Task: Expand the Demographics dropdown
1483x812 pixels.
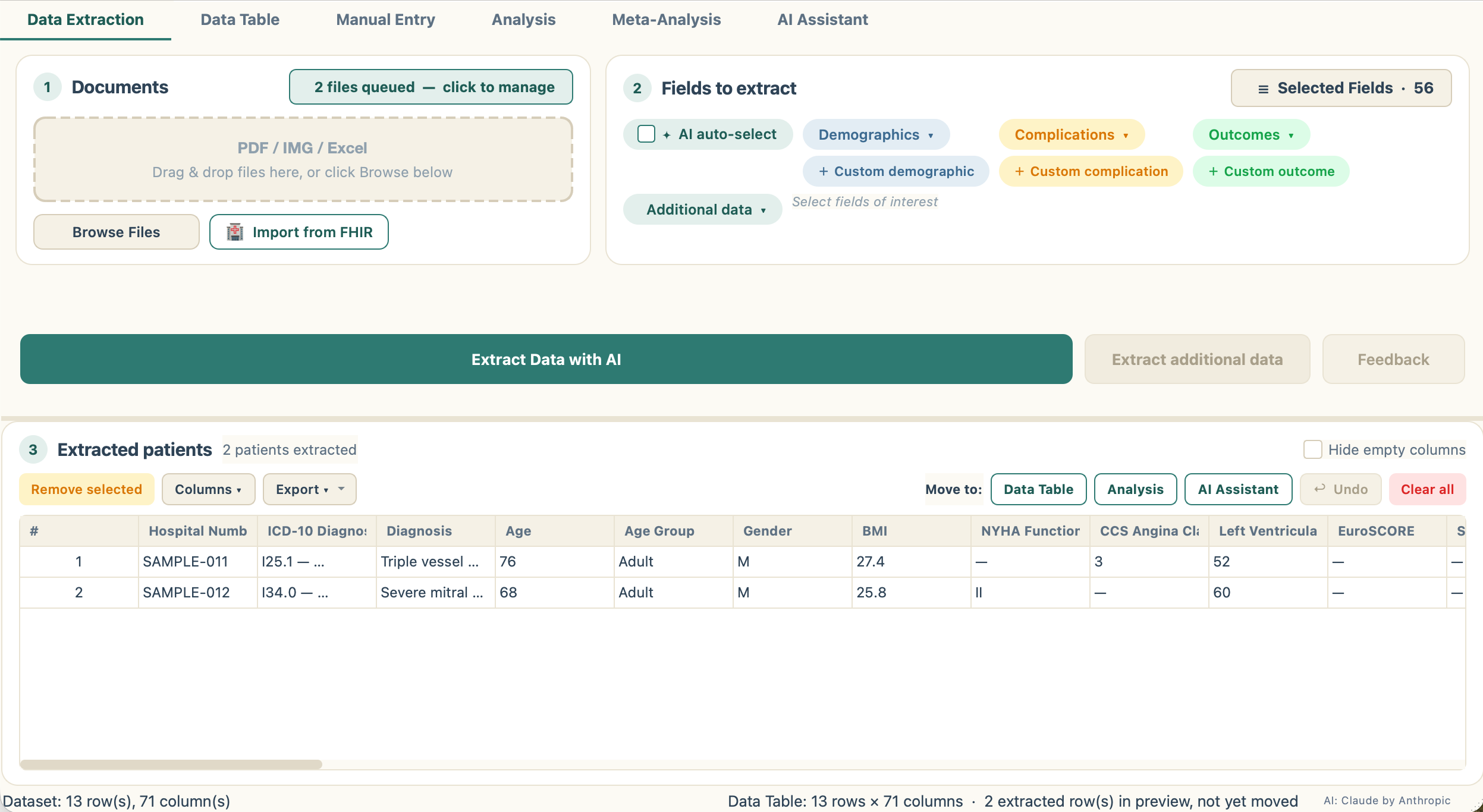Action: click(876, 135)
